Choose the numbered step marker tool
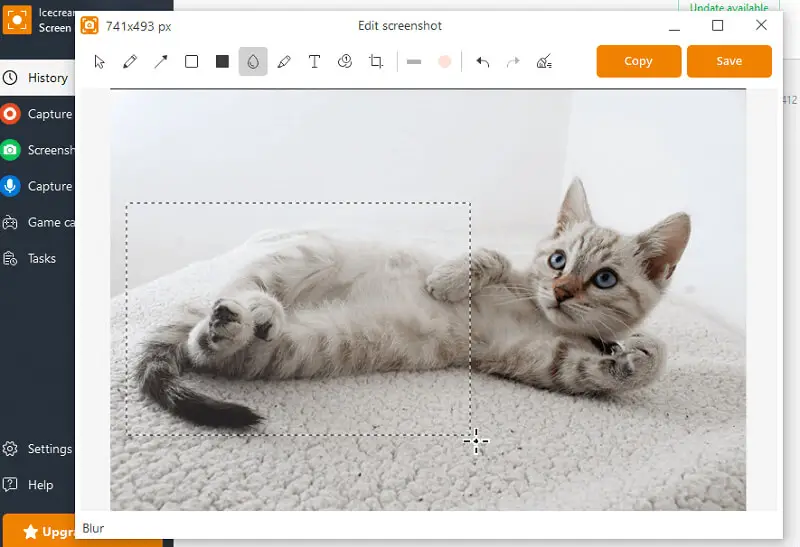This screenshot has height=547, width=800. pos(345,62)
